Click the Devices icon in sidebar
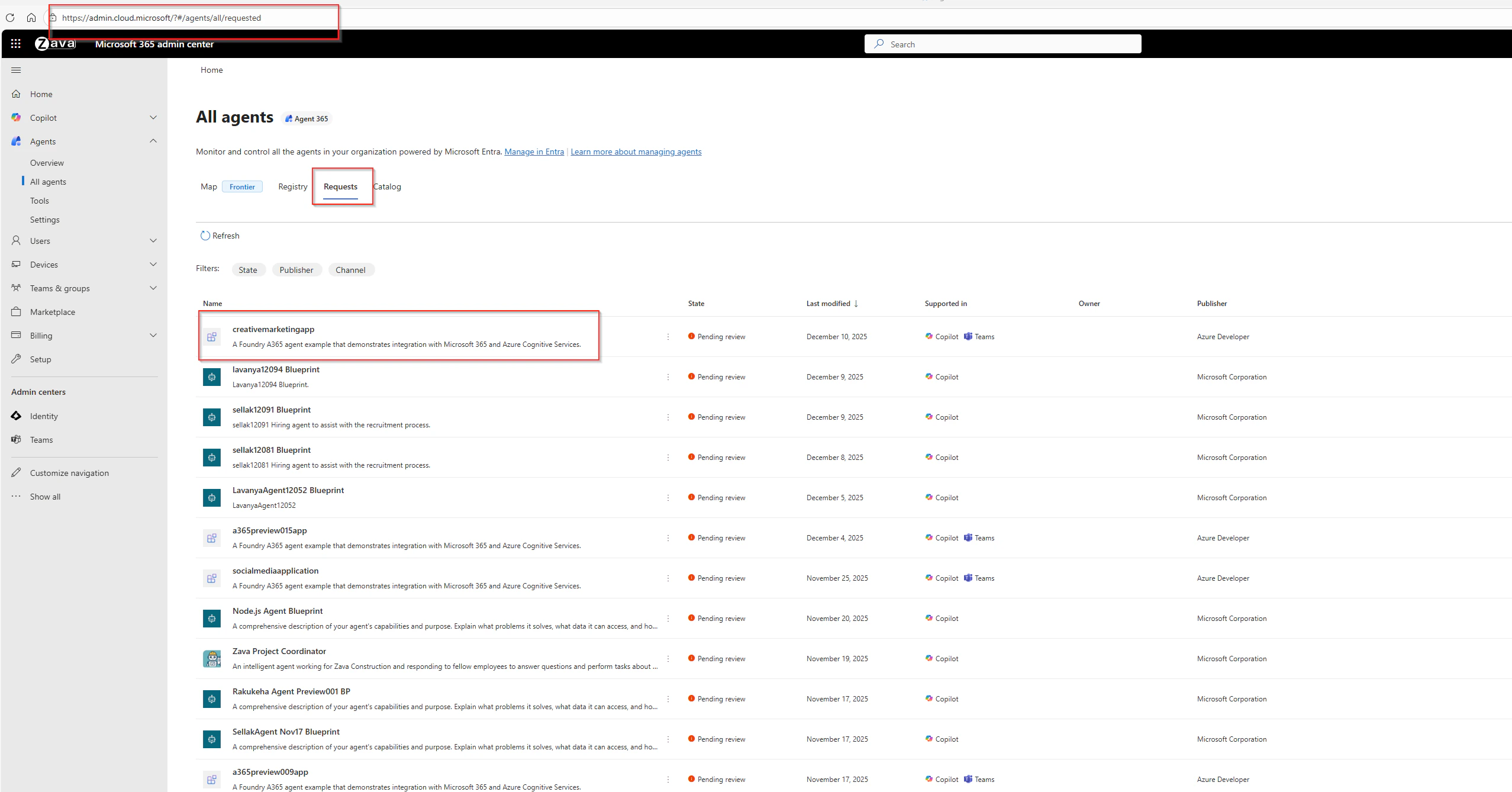Screen dimensions: 1512x792 (16, 265)
